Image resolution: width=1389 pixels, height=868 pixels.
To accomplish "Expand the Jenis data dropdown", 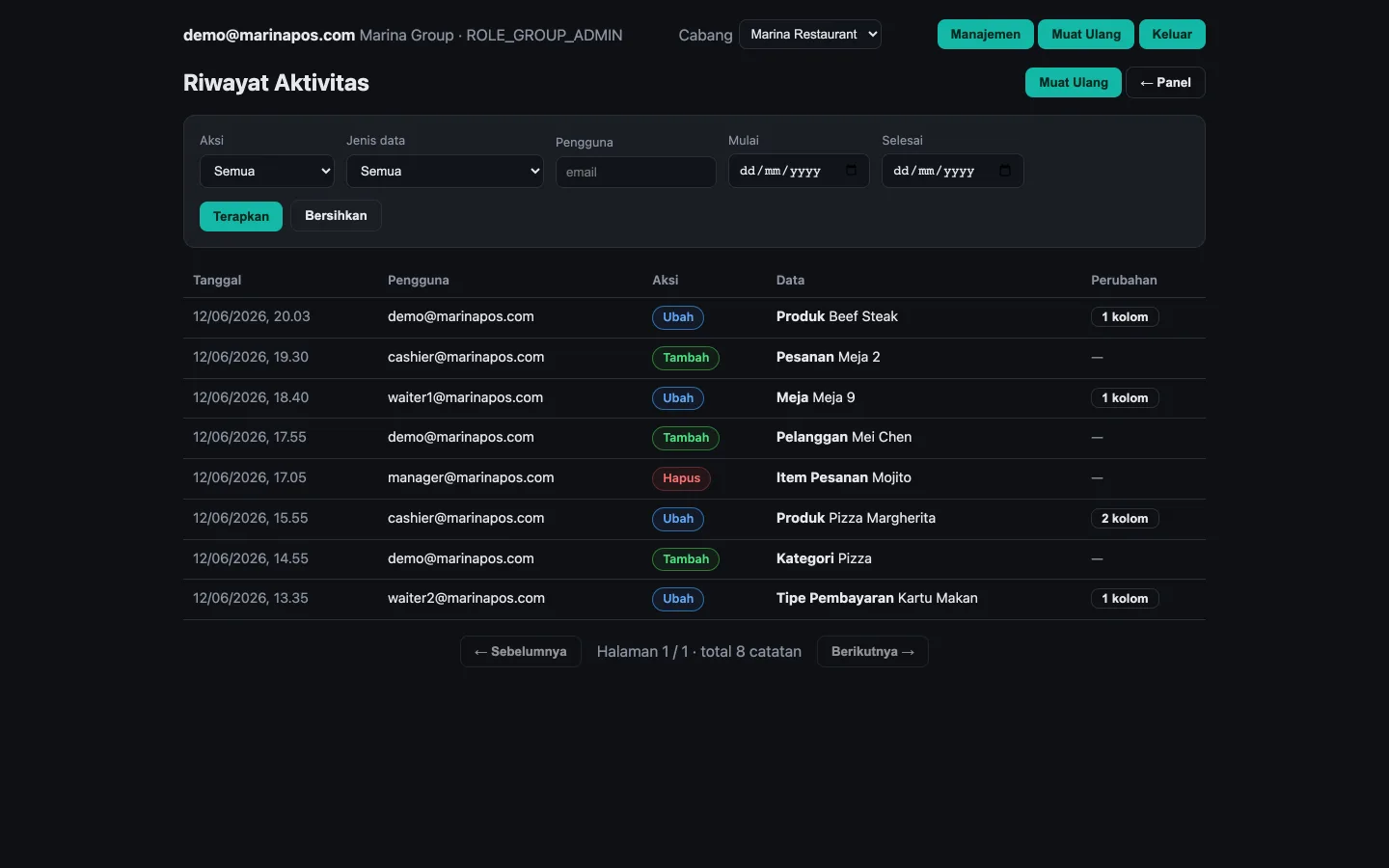I will click(x=445, y=171).
